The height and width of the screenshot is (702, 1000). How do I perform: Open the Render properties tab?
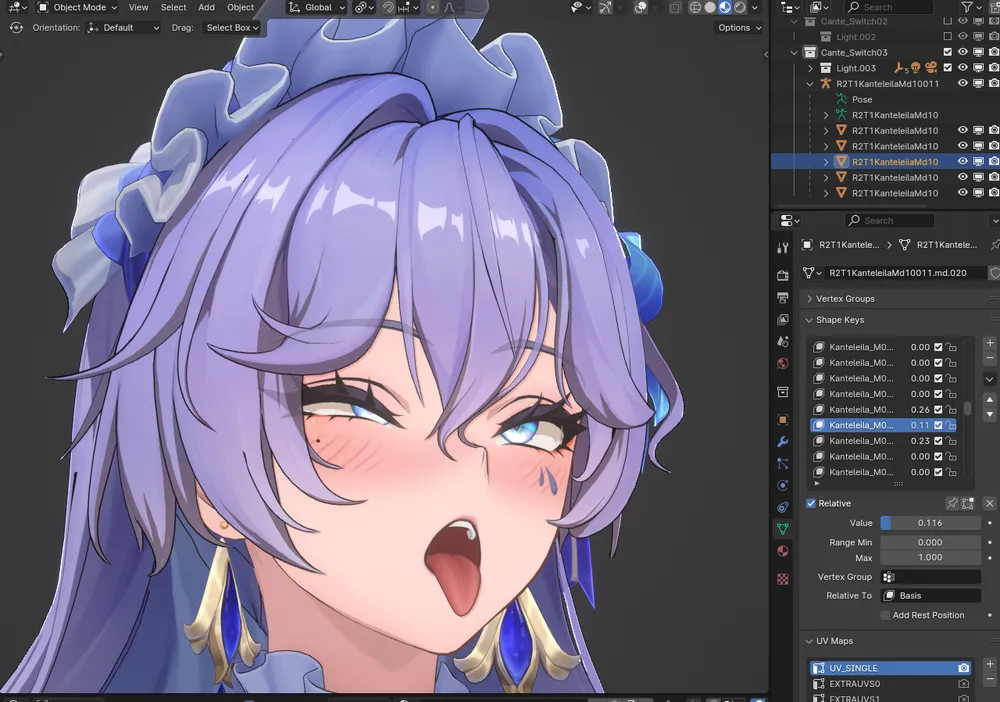783,275
